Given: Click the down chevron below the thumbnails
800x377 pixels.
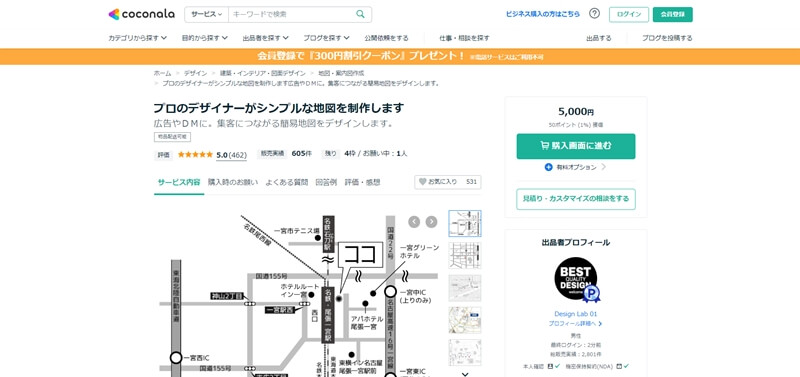Looking at the screenshot, I should (465, 374).
